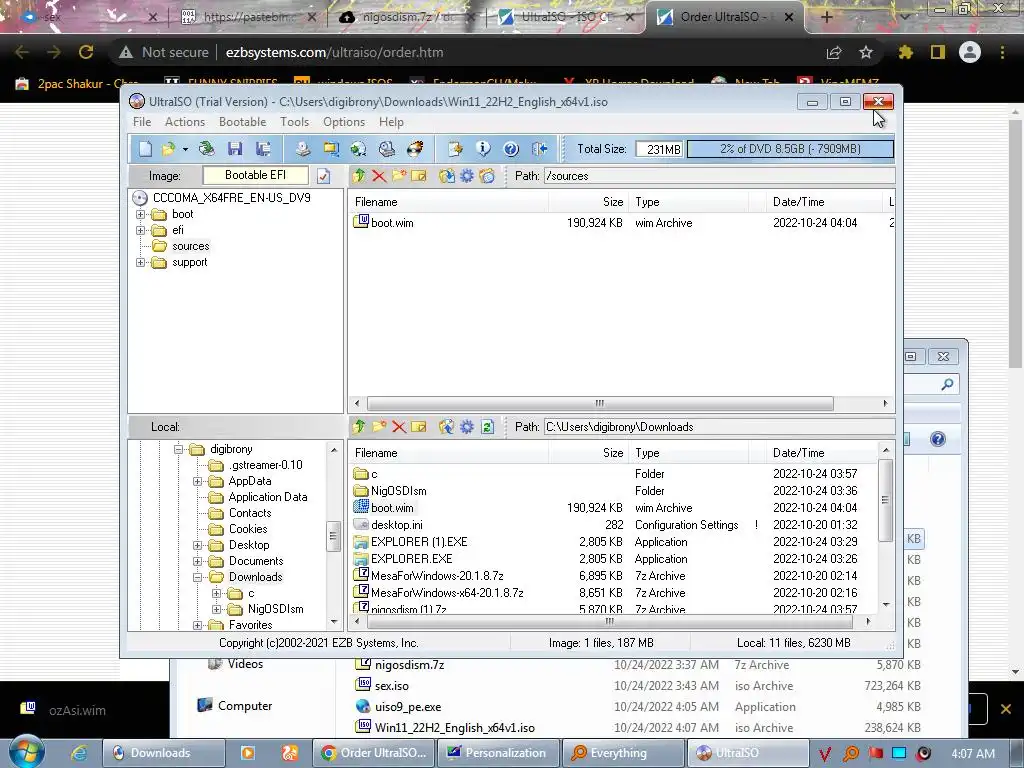
Task: Click the Exit door toolbar icon
Action: pyautogui.click(x=539, y=149)
